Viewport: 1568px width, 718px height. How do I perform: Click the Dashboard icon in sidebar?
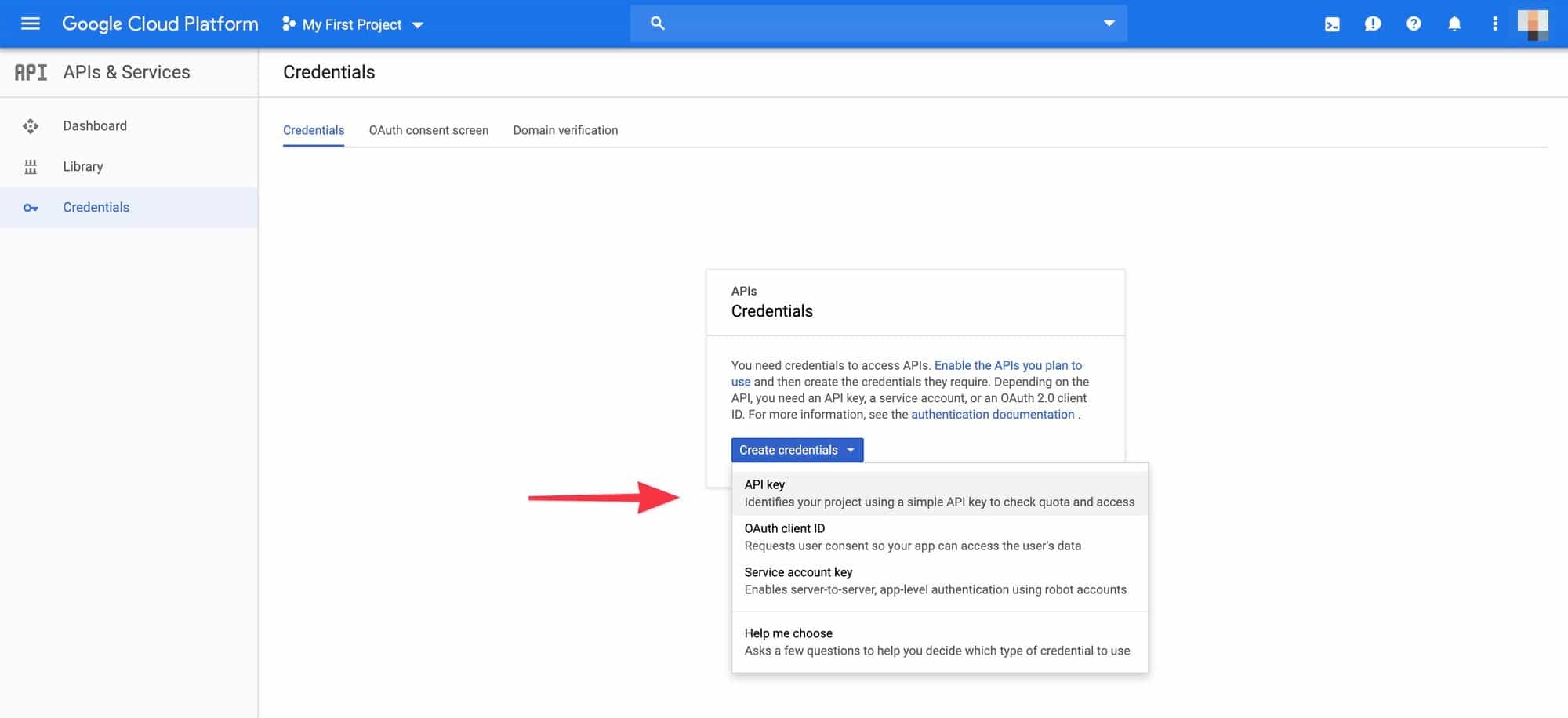pos(31,126)
